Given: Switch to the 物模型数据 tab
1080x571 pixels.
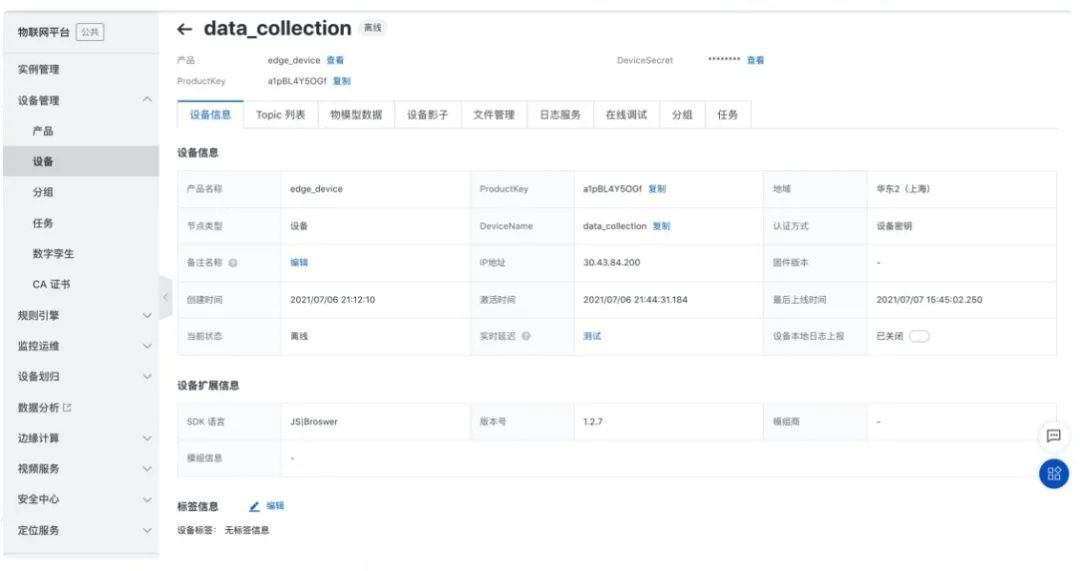Looking at the screenshot, I should pyautogui.click(x=356, y=115).
